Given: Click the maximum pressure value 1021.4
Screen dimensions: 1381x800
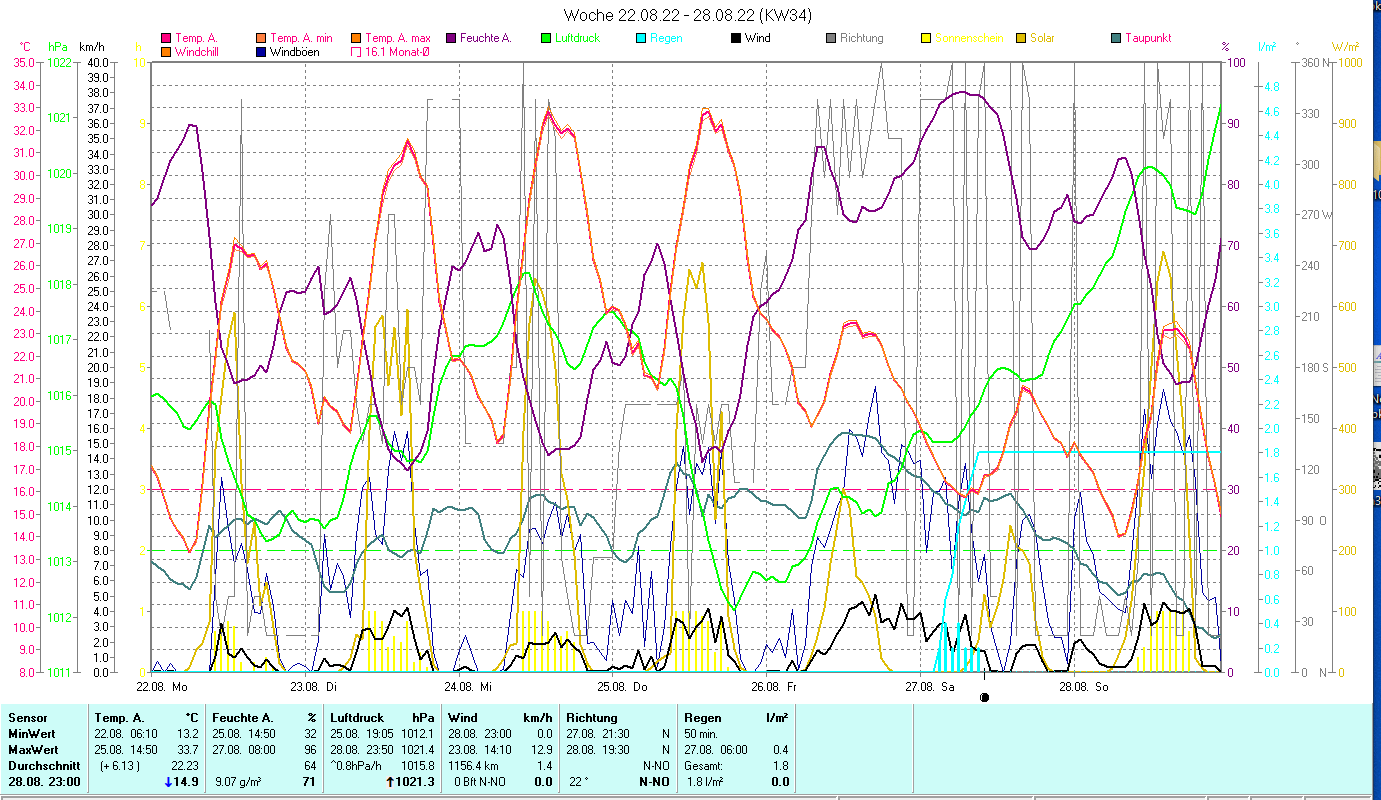Looking at the screenshot, I should tap(418, 750).
